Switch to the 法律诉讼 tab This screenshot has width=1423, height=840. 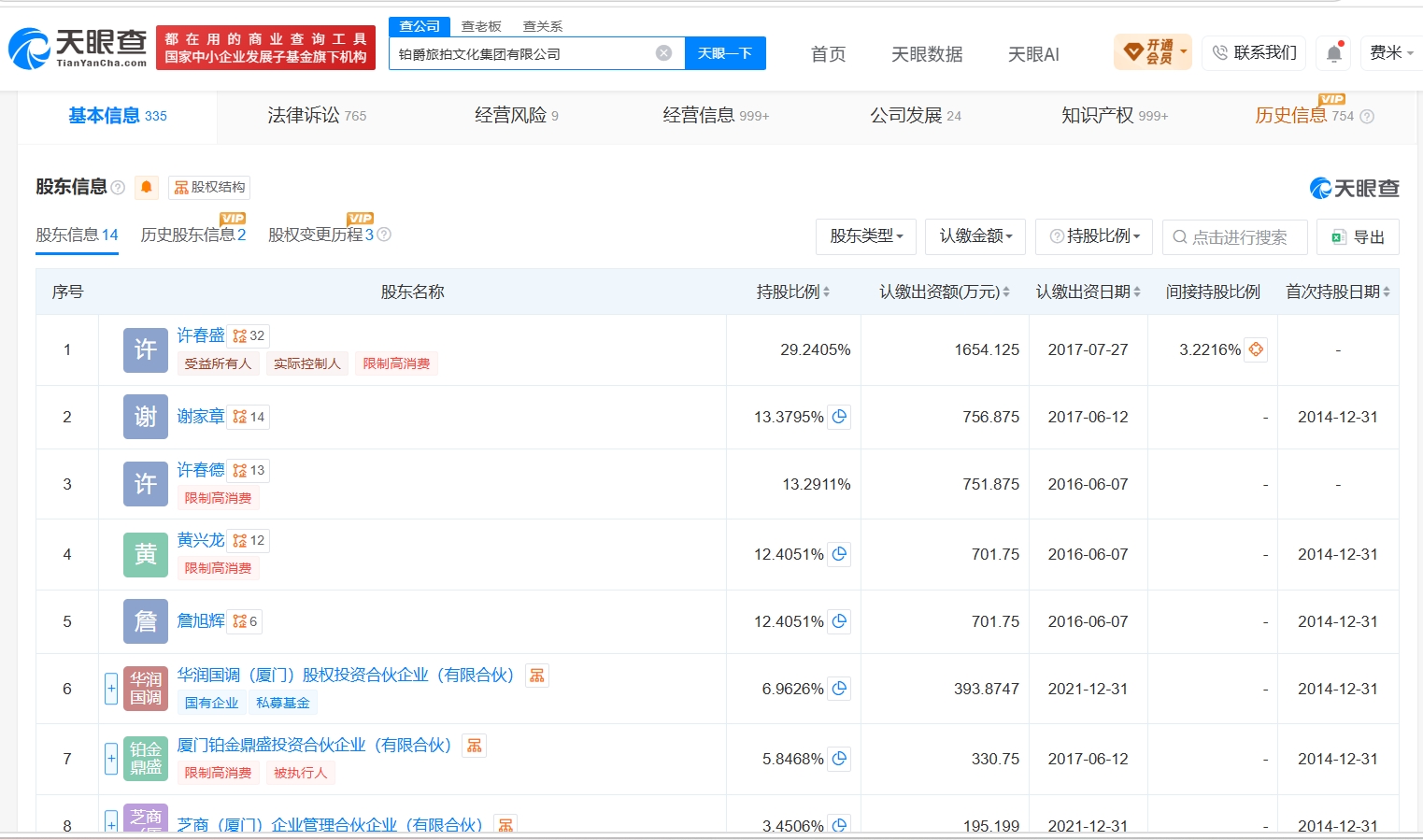tap(317, 115)
